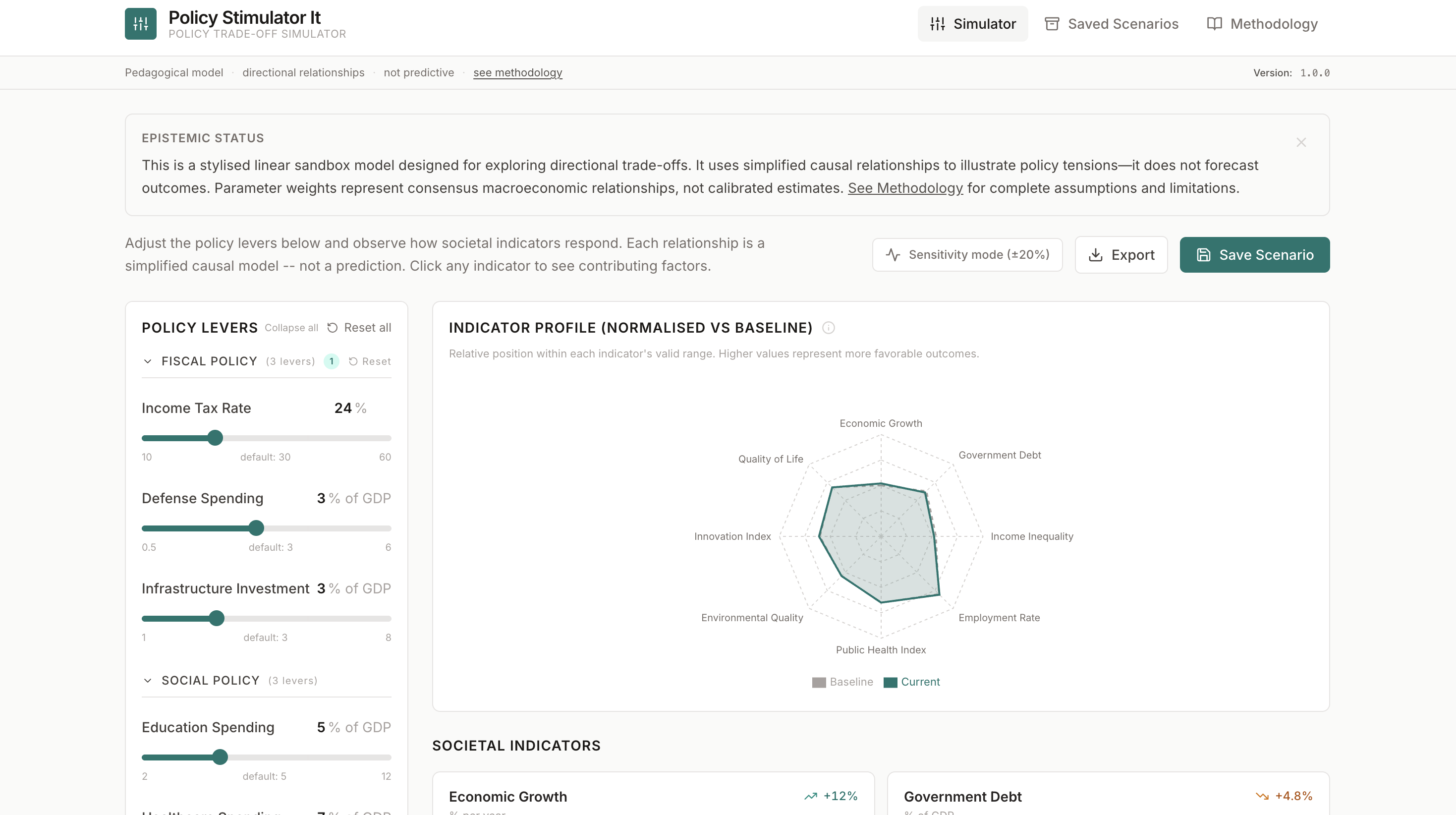Click the Income Tax Rate value 24
The width and height of the screenshot is (1456, 815).
pyautogui.click(x=342, y=408)
